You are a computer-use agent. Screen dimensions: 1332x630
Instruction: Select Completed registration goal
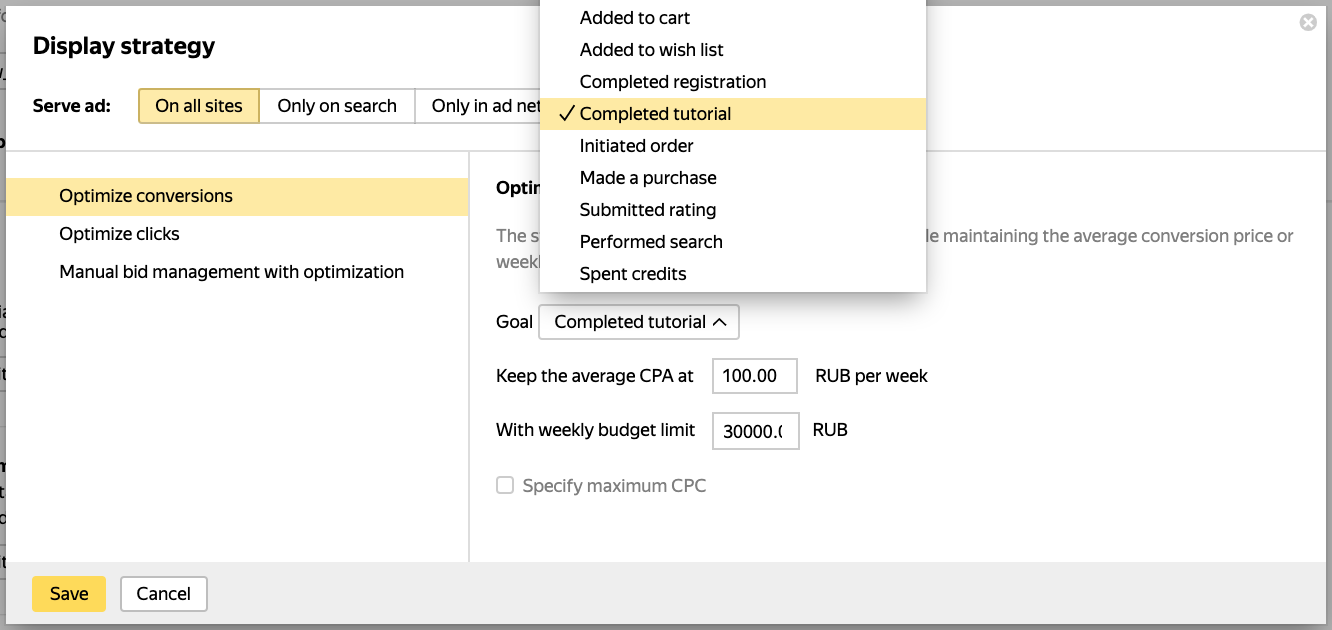(x=672, y=82)
